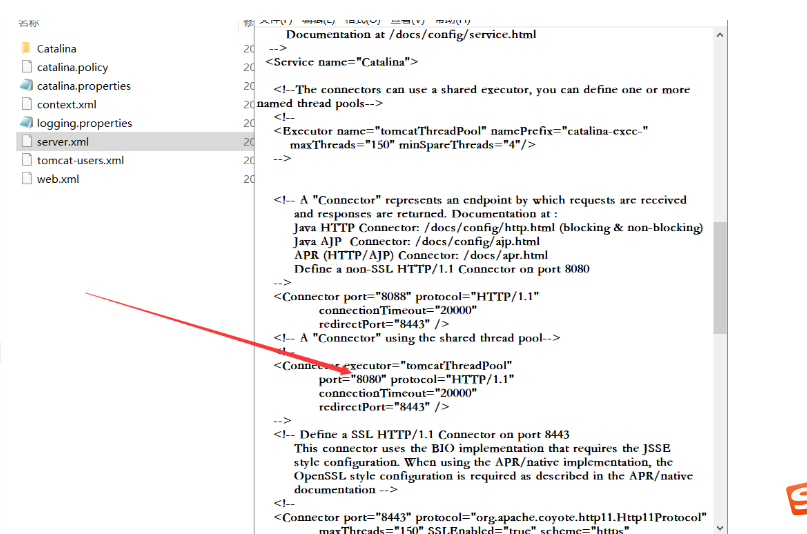Screen dimensions: 807x534
Task: Select the catalina.properties file icon
Action: (26, 85)
